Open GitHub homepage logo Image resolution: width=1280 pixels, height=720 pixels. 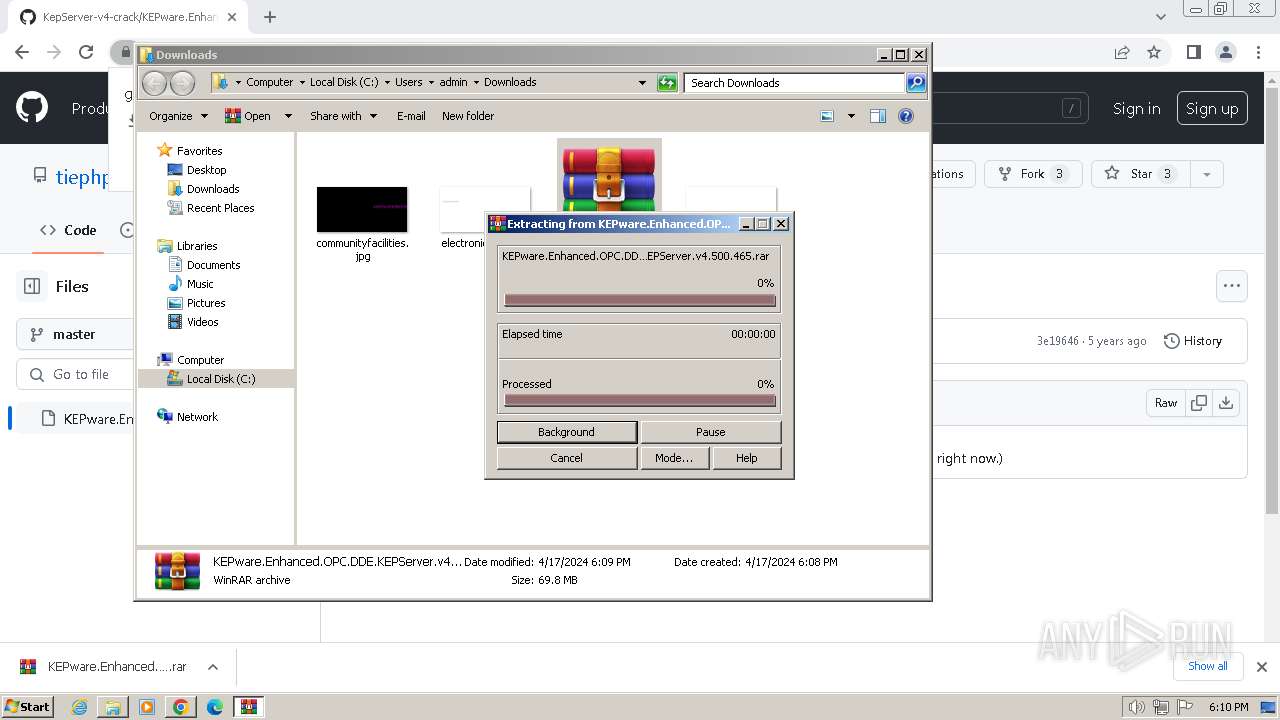pos(32,108)
